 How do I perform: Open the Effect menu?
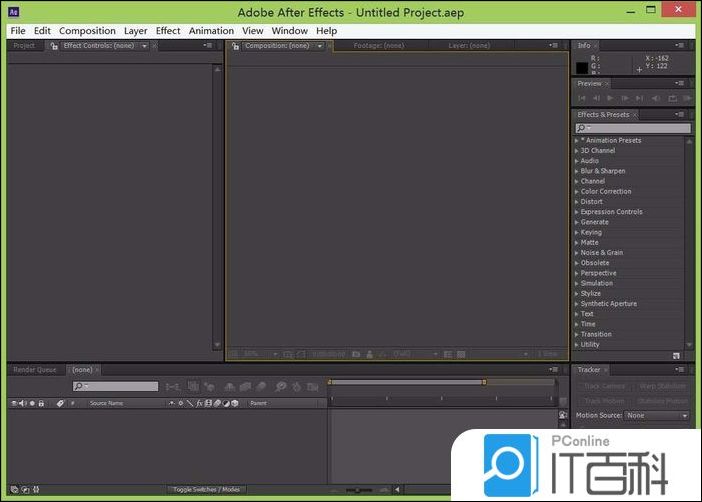click(168, 31)
